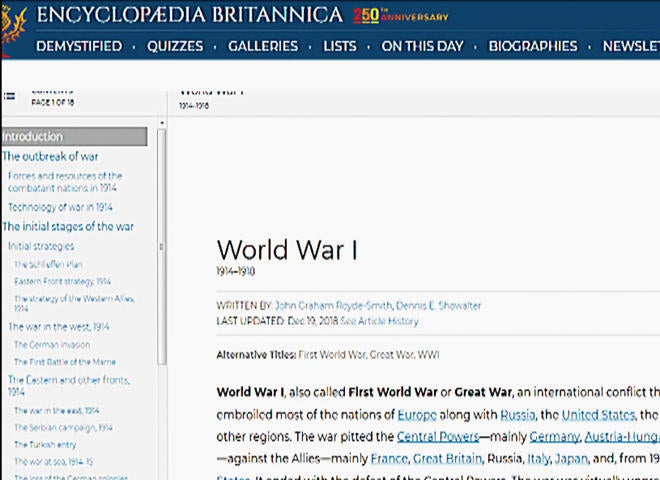660x480 pixels.
Task: Open The war in the west, 1914
Action: (59, 327)
